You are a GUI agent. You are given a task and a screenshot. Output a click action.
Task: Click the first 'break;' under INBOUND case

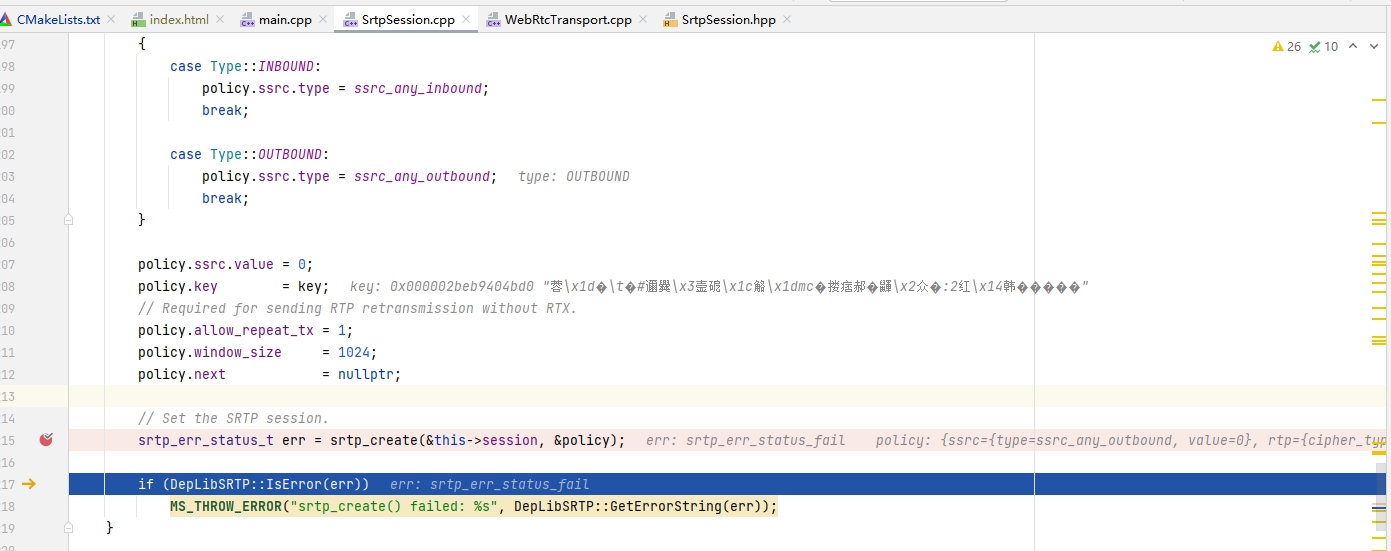pyautogui.click(x=225, y=110)
